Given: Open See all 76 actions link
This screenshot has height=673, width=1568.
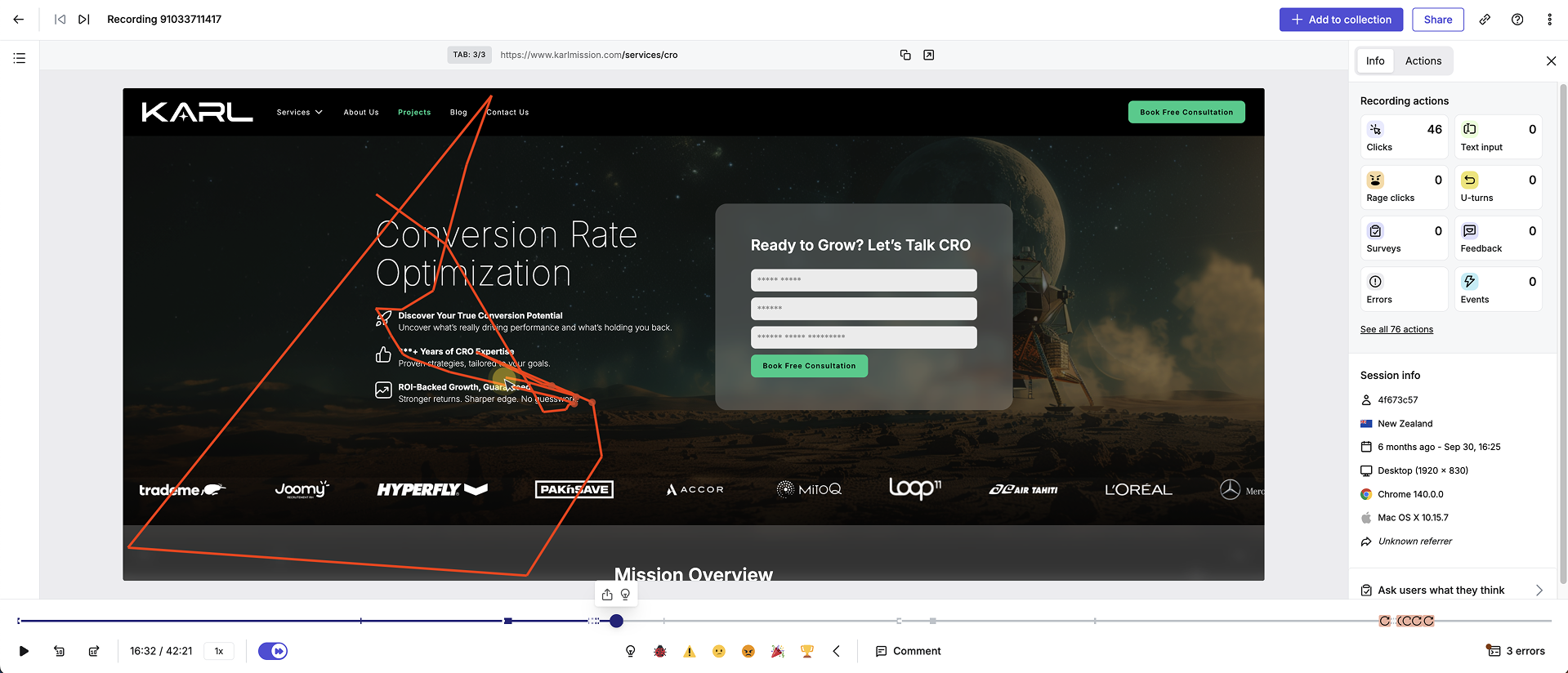Looking at the screenshot, I should coord(1396,329).
